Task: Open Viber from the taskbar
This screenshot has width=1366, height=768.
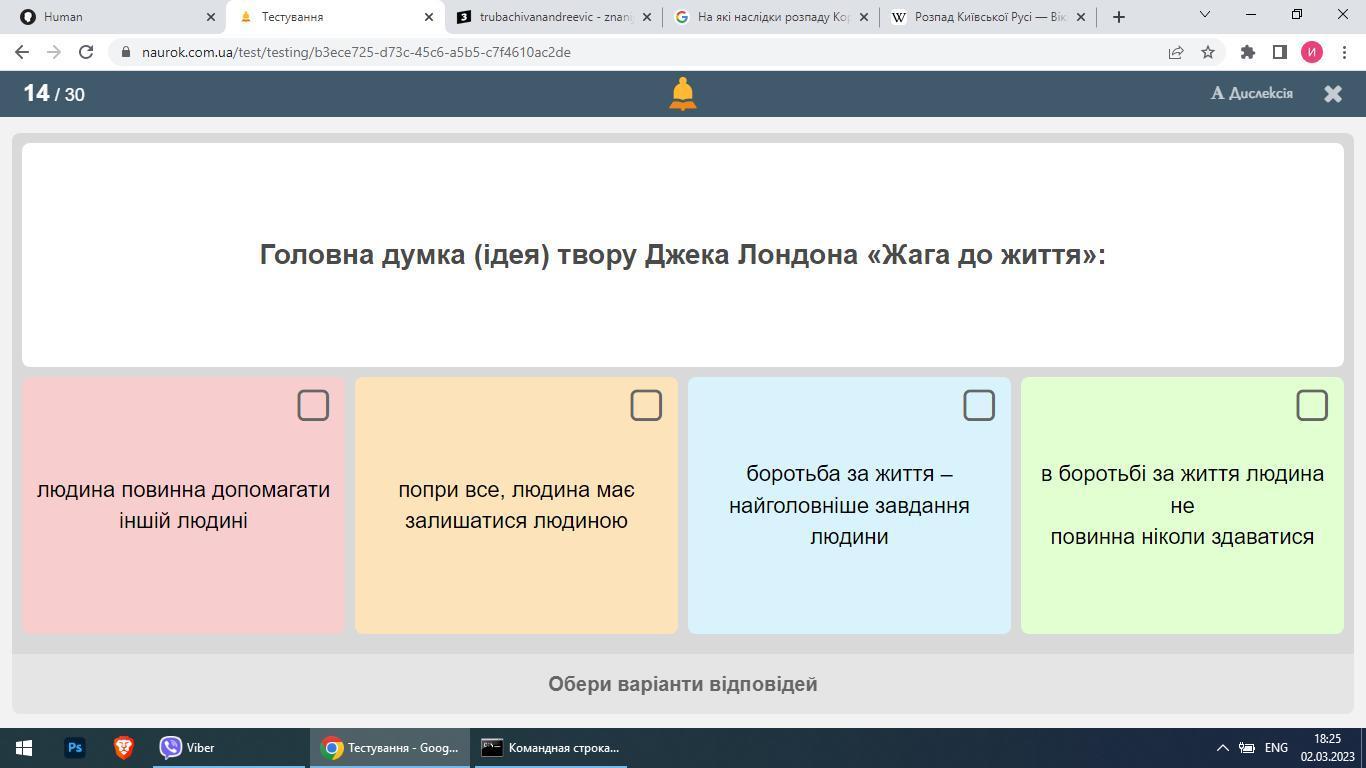Action: (229, 748)
